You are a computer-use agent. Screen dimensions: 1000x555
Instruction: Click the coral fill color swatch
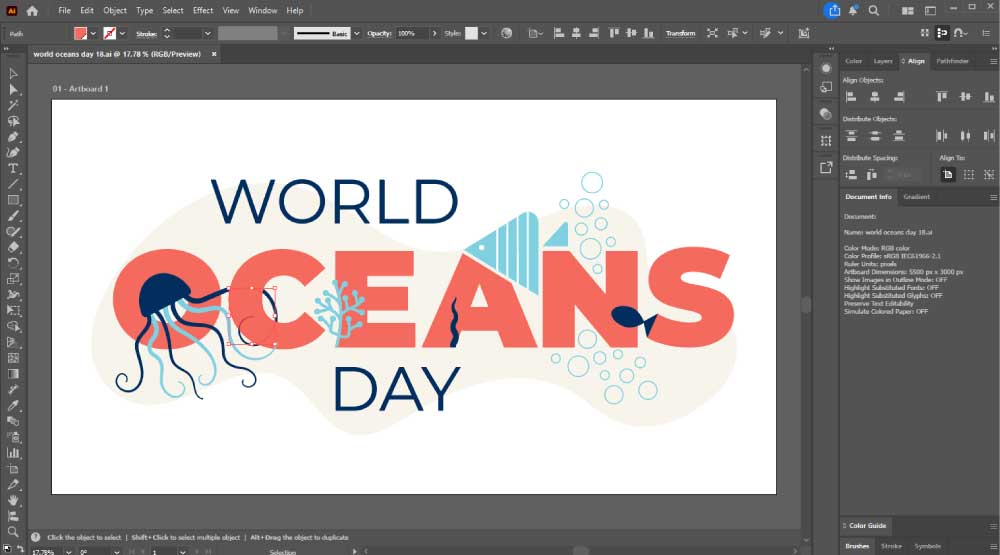coord(81,33)
